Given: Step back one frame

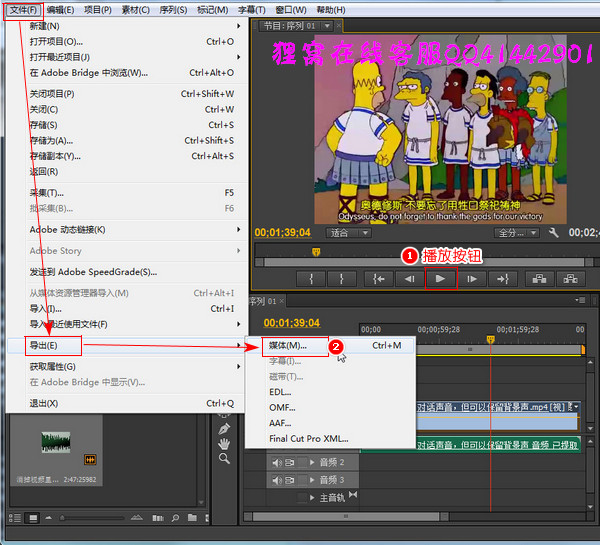Looking at the screenshot, I should pos(409,279).
